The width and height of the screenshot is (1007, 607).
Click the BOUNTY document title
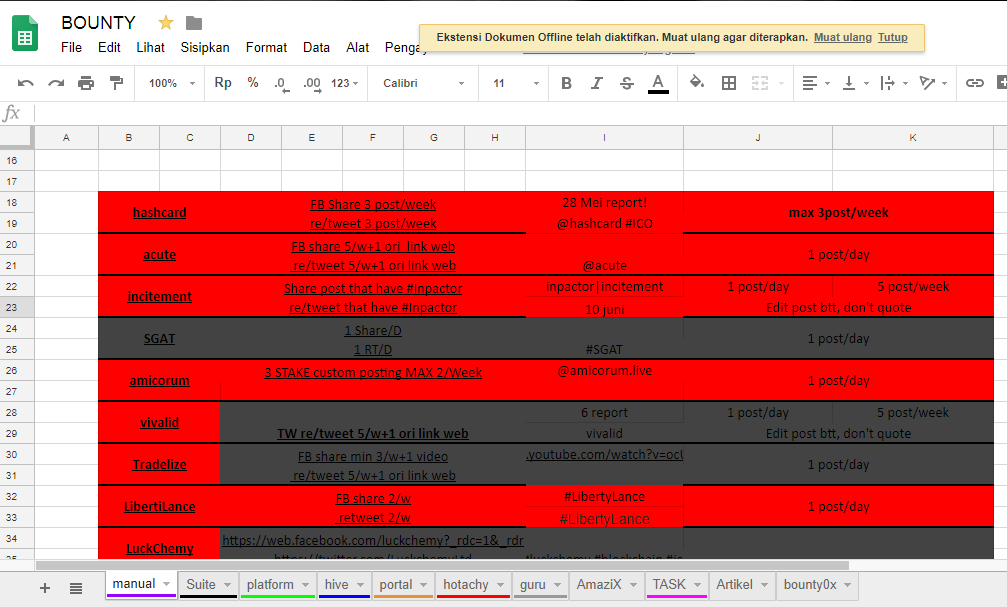click(98, 23)
